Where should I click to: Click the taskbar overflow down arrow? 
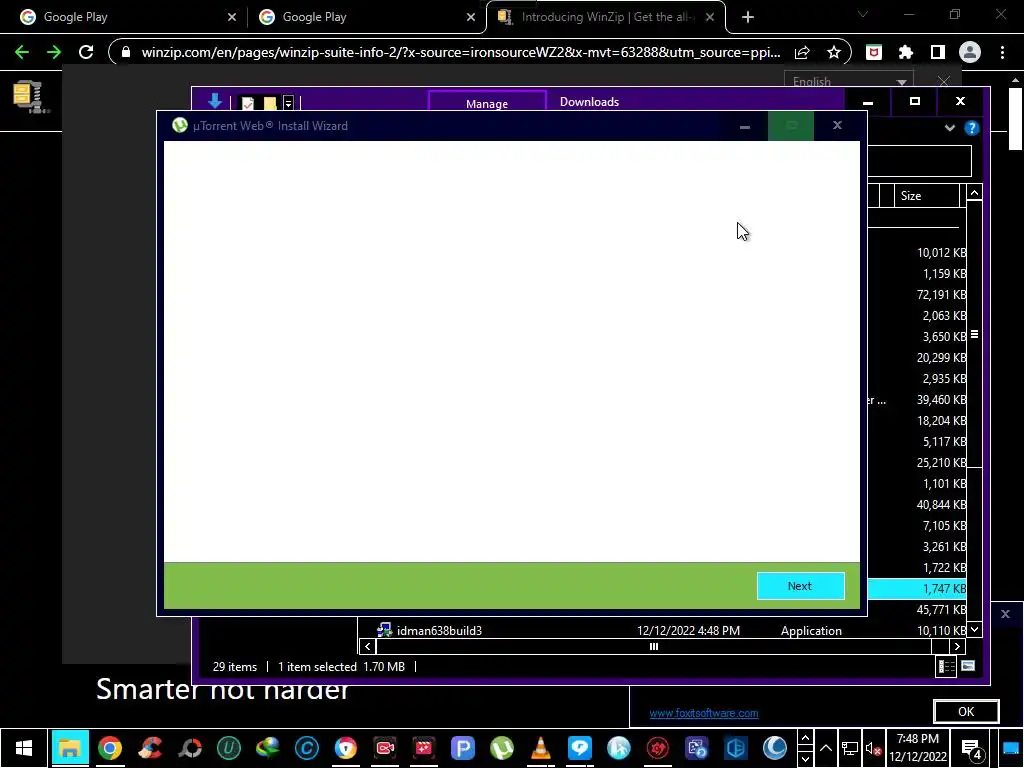coord(805,758)
